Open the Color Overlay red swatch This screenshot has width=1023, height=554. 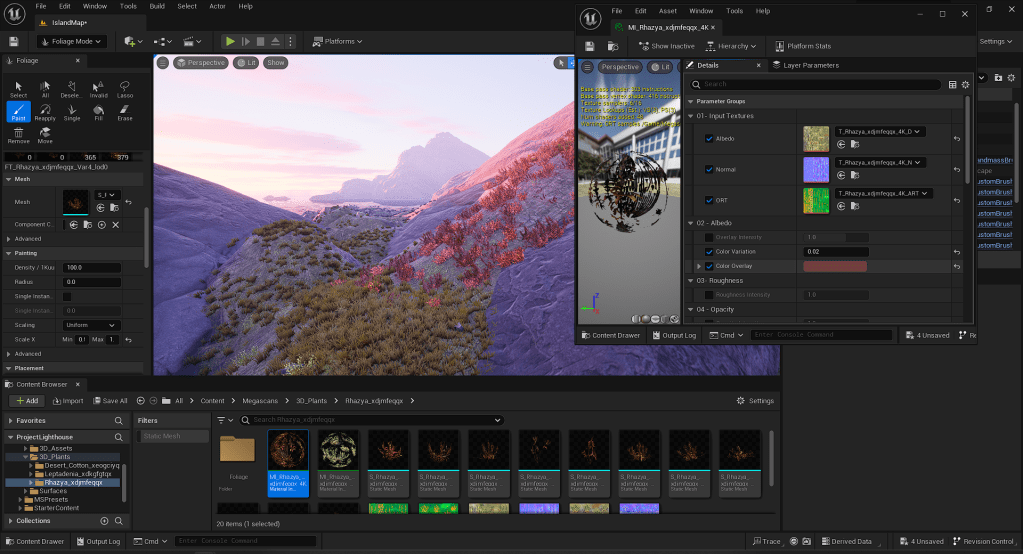[x=834, y=267]
